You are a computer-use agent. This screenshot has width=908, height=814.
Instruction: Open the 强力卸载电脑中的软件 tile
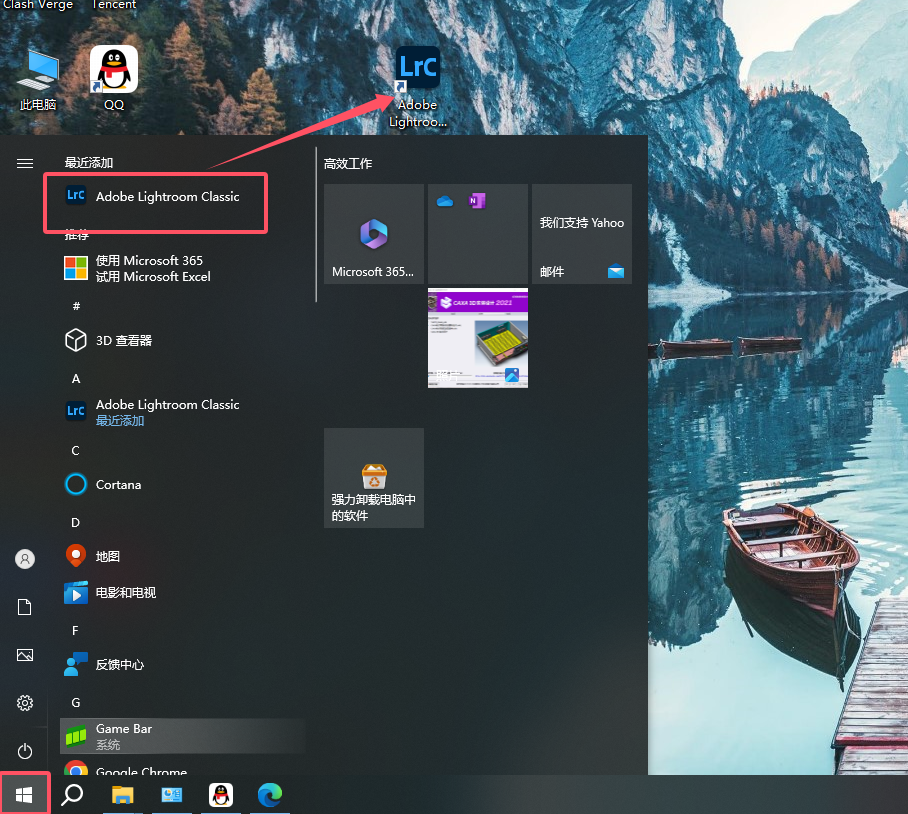374,478
